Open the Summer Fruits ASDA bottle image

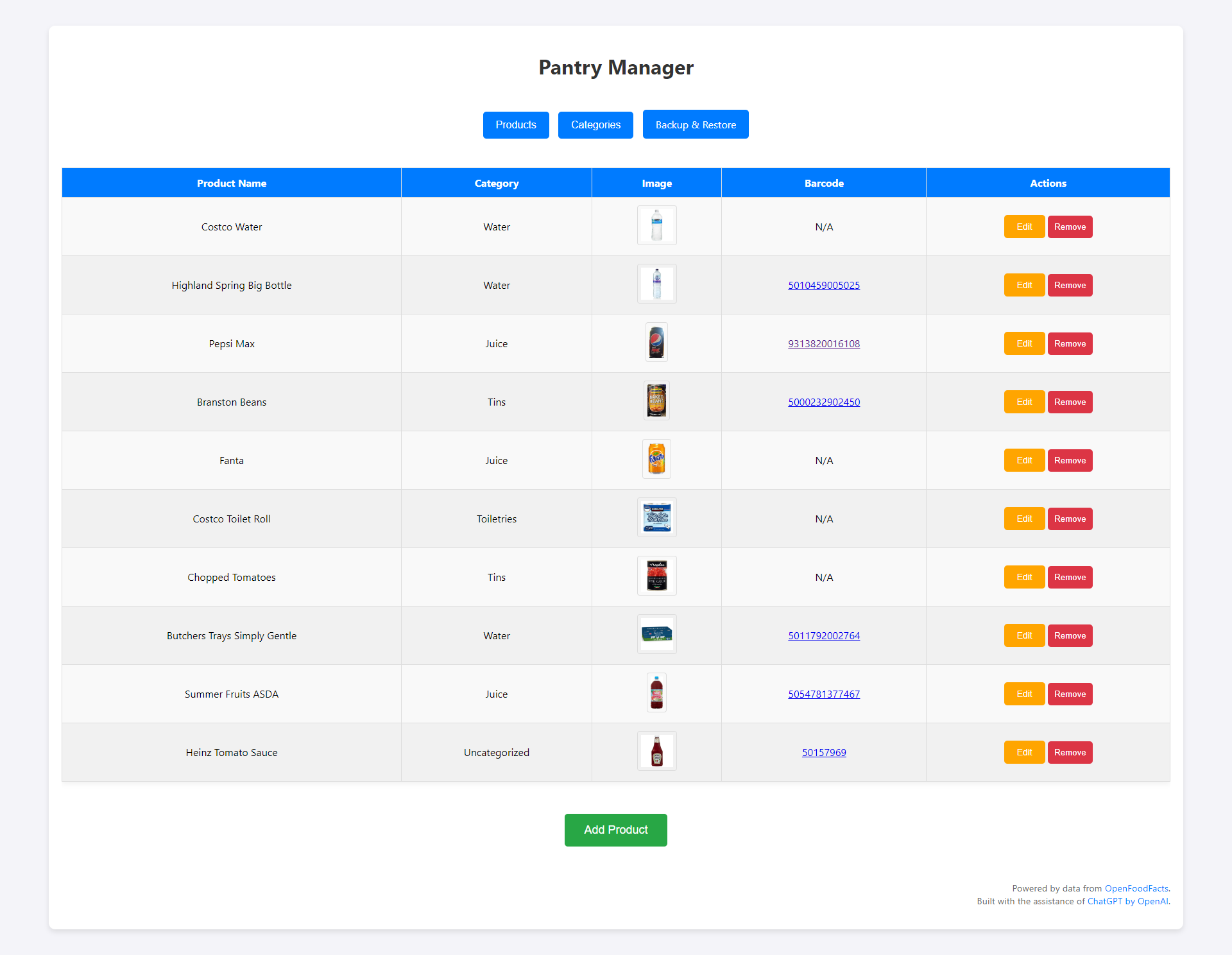[656, 693]
